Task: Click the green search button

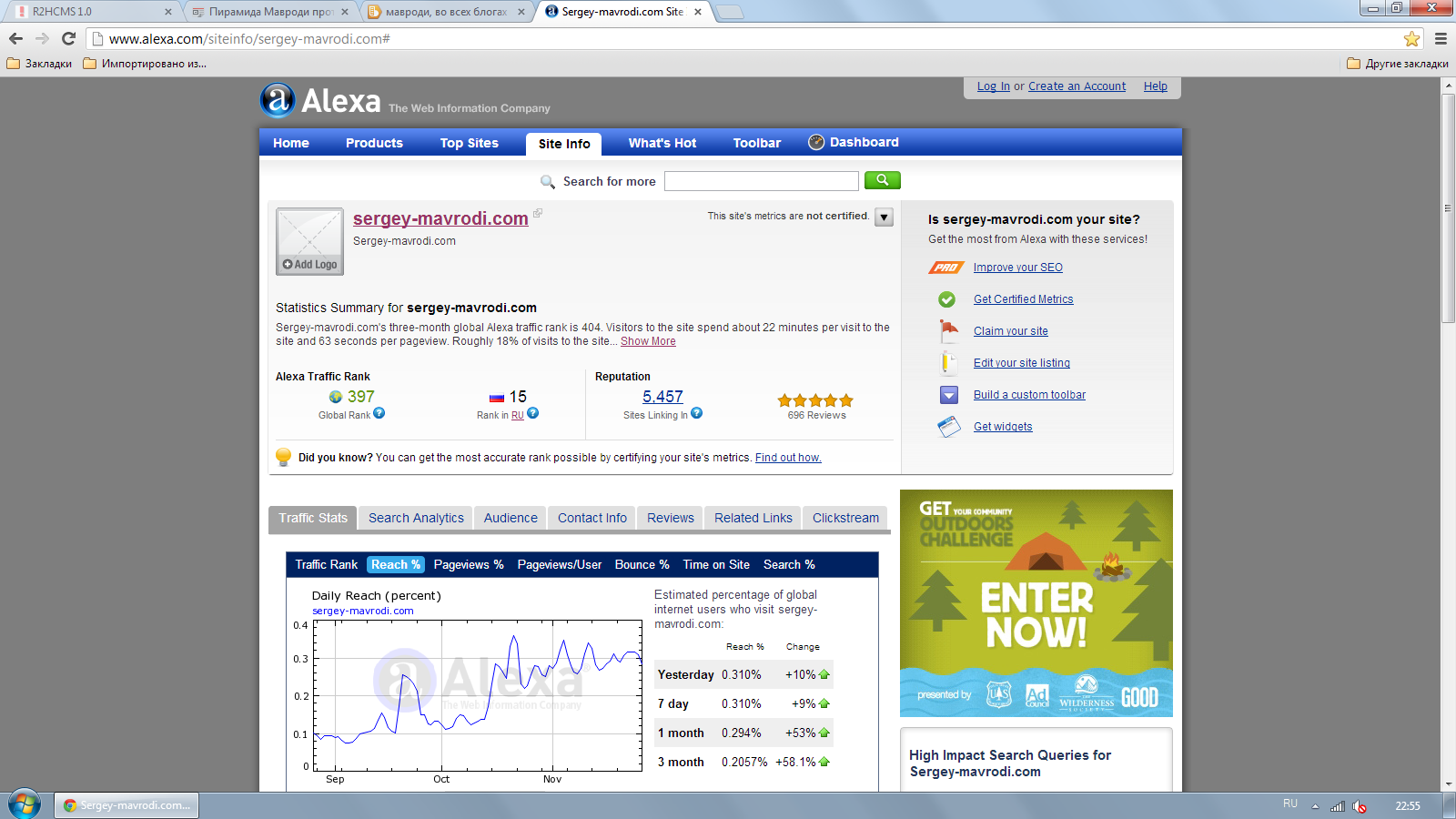Action: click(x=882, y=180)
